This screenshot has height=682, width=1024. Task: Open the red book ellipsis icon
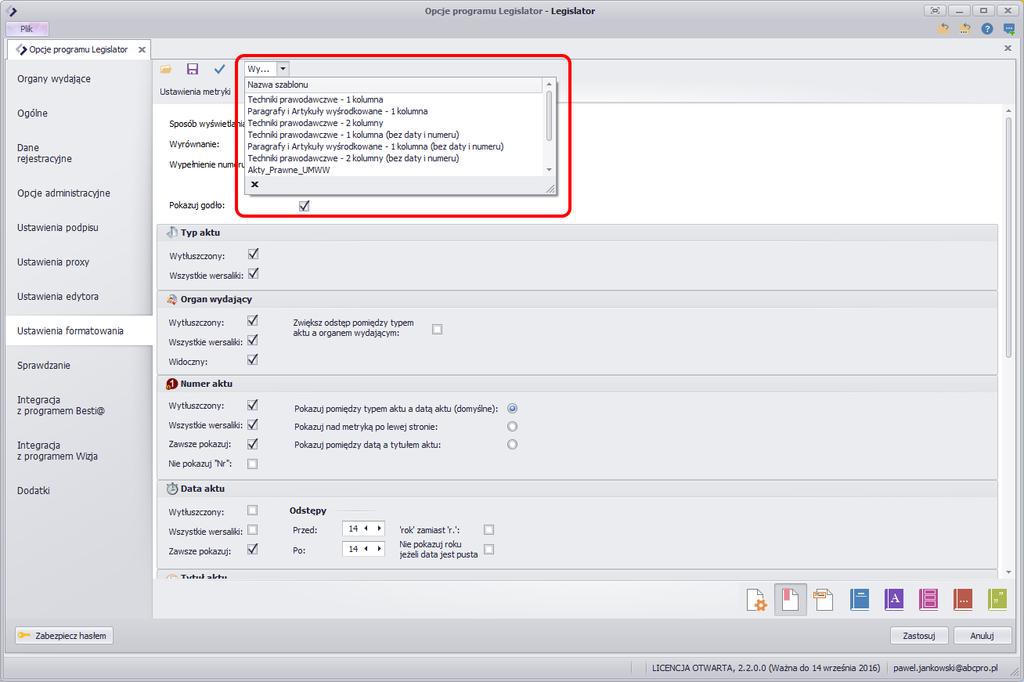[x=963, y=600]
